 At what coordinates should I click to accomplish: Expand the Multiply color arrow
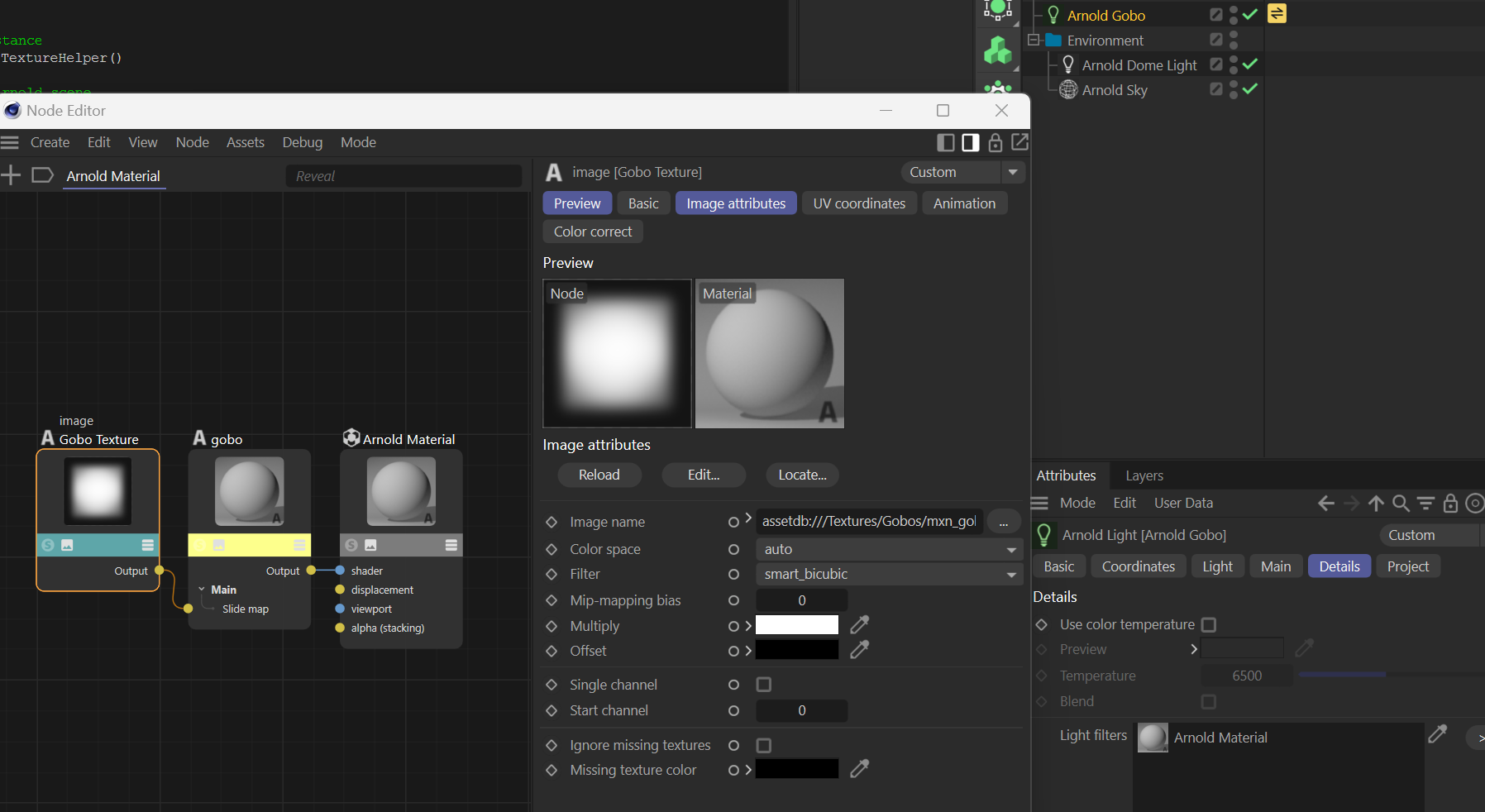click(748, 626)
